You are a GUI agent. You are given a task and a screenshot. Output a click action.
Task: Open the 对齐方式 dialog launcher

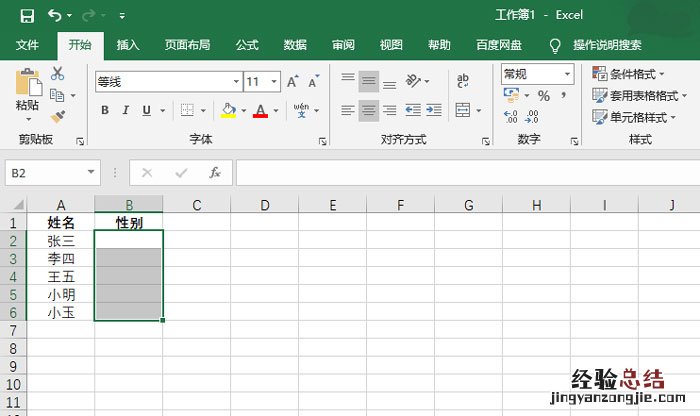pyautogui.click(x=486, y=141)
